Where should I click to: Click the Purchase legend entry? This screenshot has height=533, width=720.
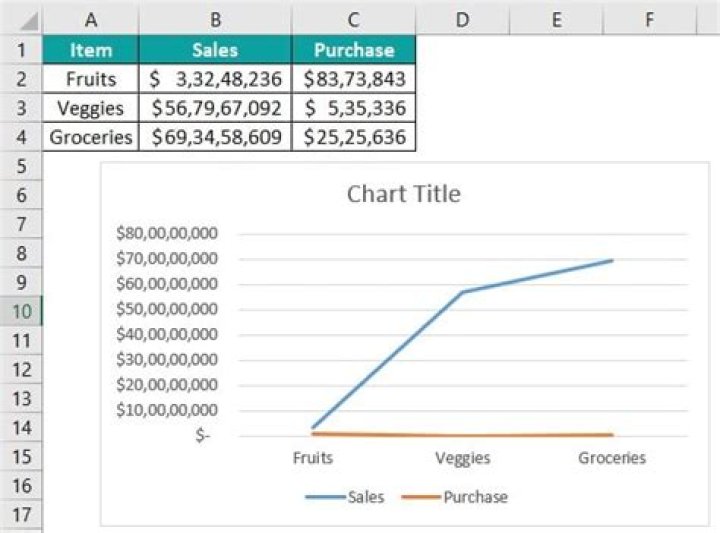(x=455, y=497)
